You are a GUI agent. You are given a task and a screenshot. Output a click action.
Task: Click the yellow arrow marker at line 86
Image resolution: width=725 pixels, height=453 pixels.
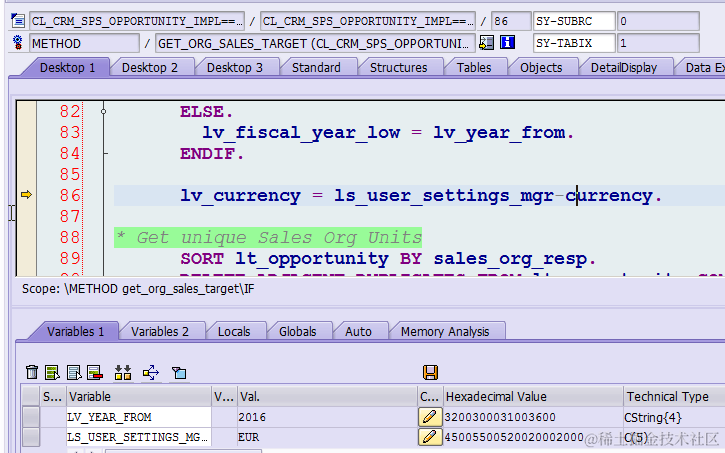[x=26, y=195]
